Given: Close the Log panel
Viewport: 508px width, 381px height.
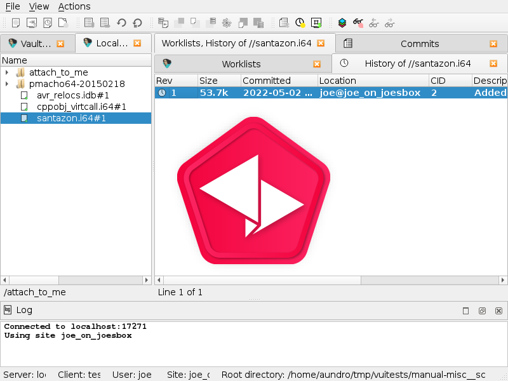Looking at the screenshot, I should 499,311.
